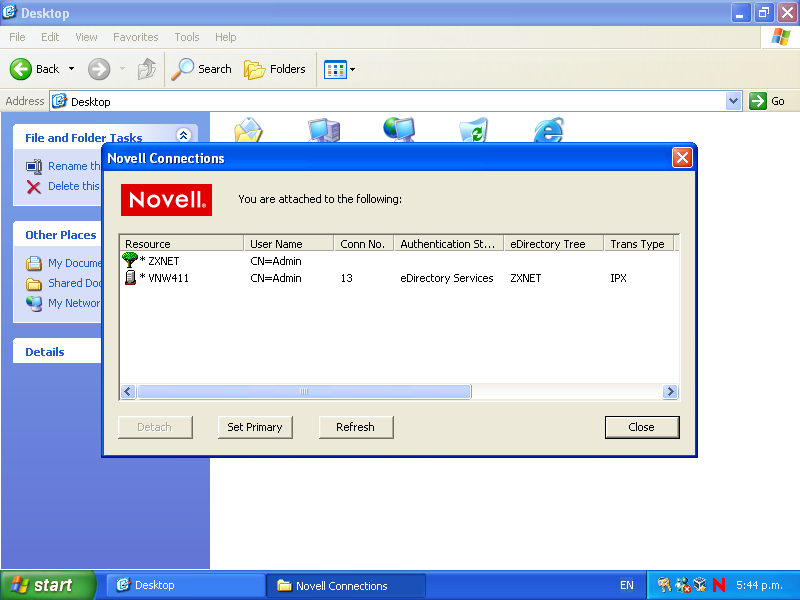Click the Novell Connections taskbar button
800x600 pixels.
(x=346, y=585)
